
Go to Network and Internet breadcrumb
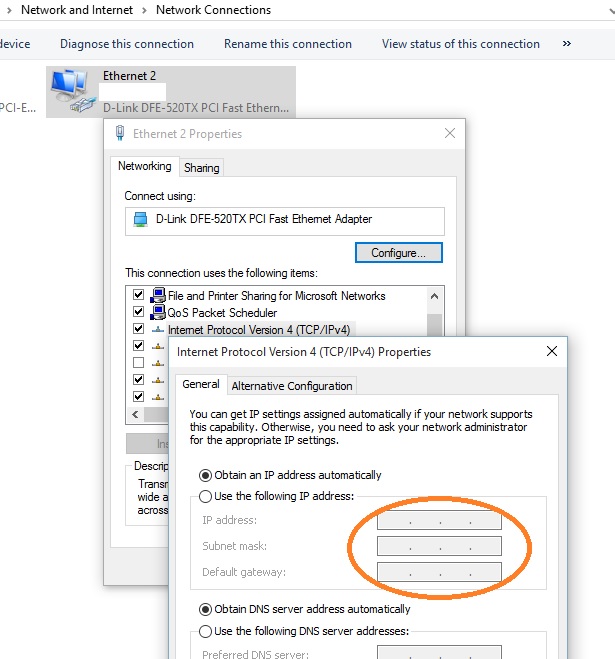pyautogui.click(x=77, y=10)
